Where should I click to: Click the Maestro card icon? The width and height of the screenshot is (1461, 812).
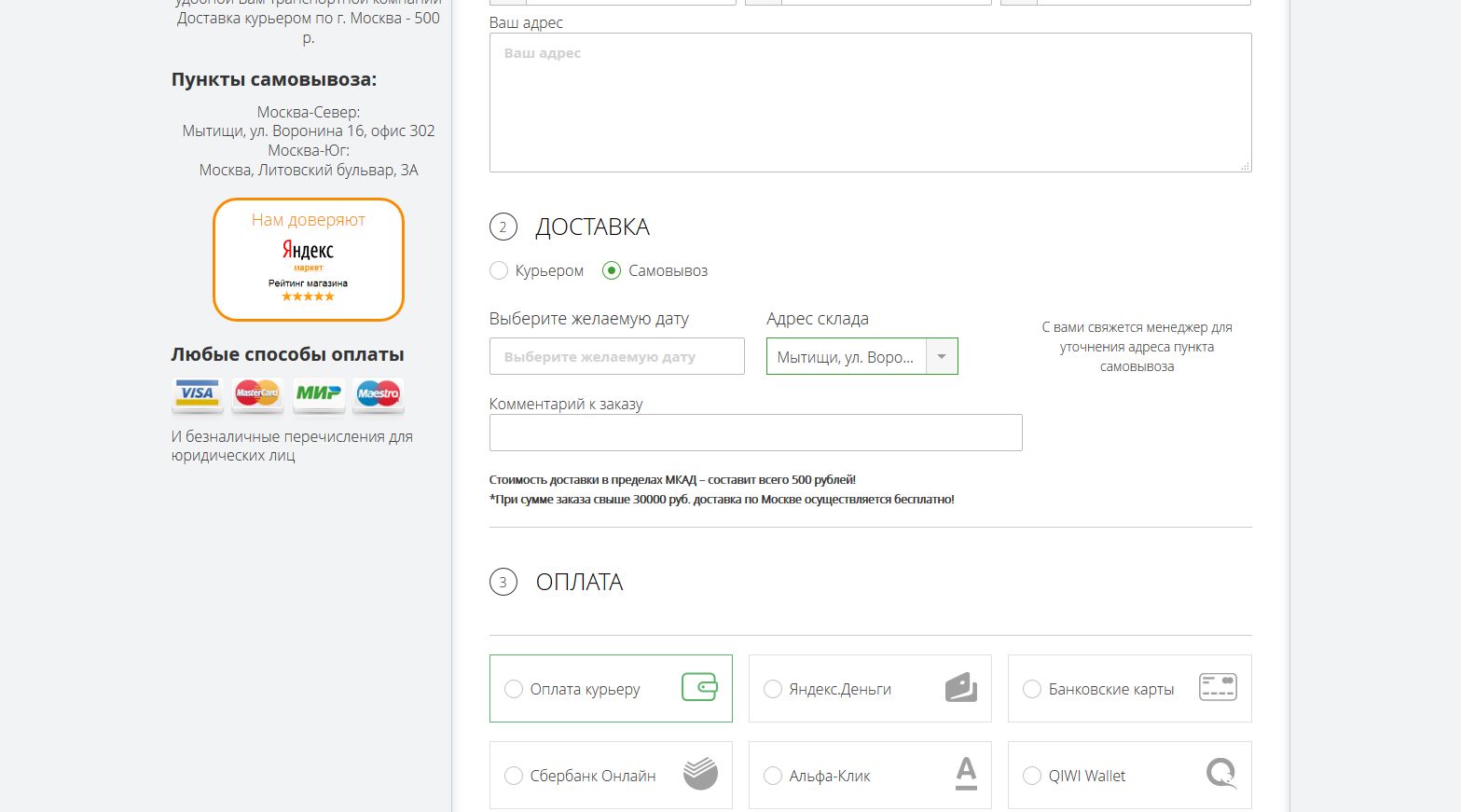379,393
